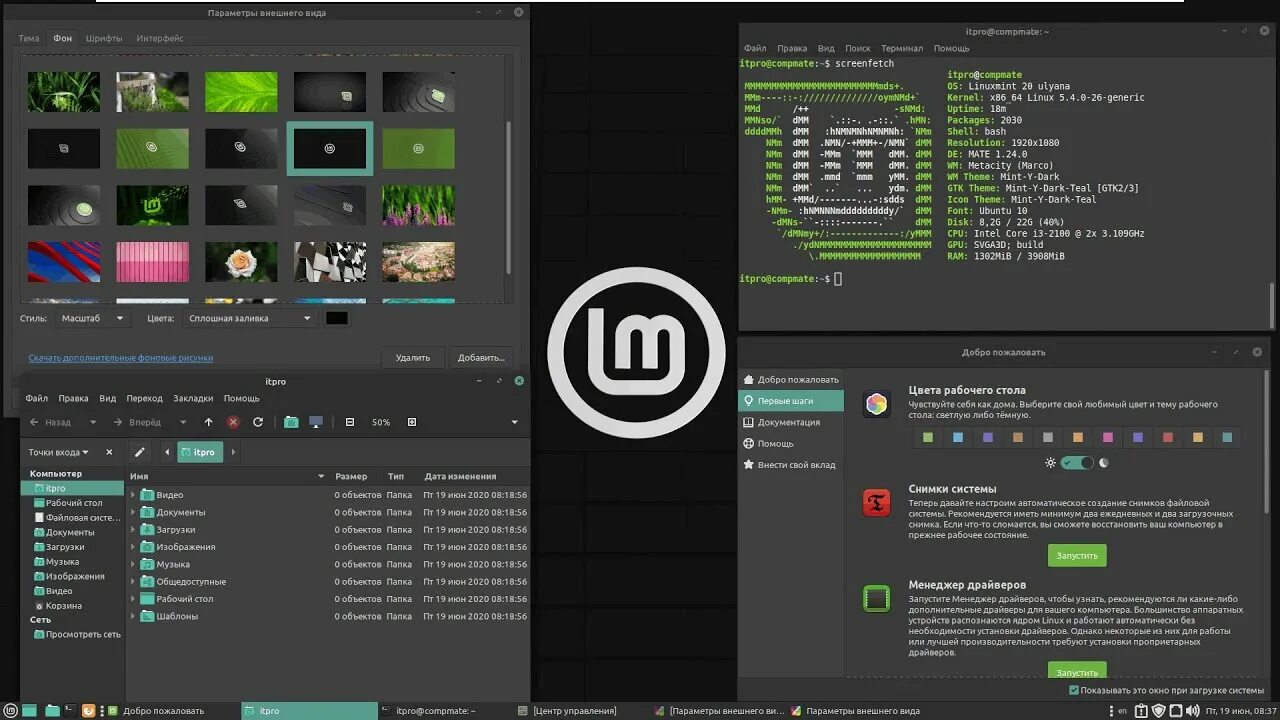Select Внести свой вклад in sidebar
The height and width of the screenshot is (720, 1280).
(x=788, y=464)
